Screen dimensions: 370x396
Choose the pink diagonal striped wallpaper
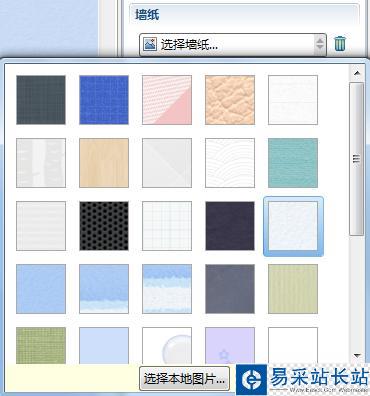point(167,100)
